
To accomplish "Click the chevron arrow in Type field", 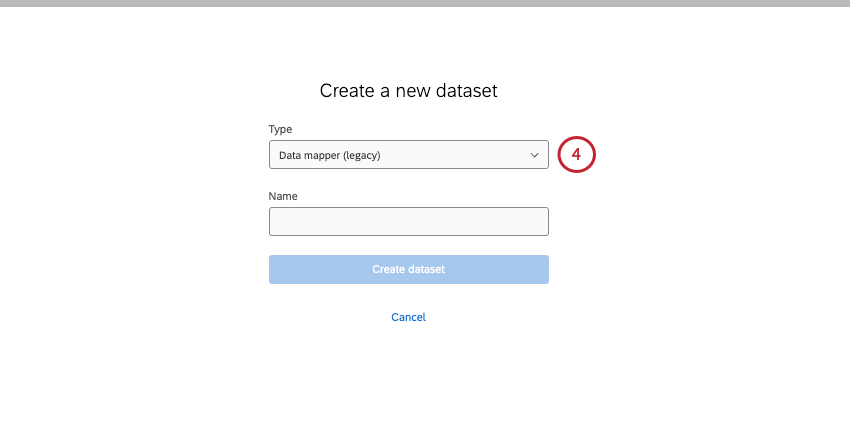I will click(534, 155).
